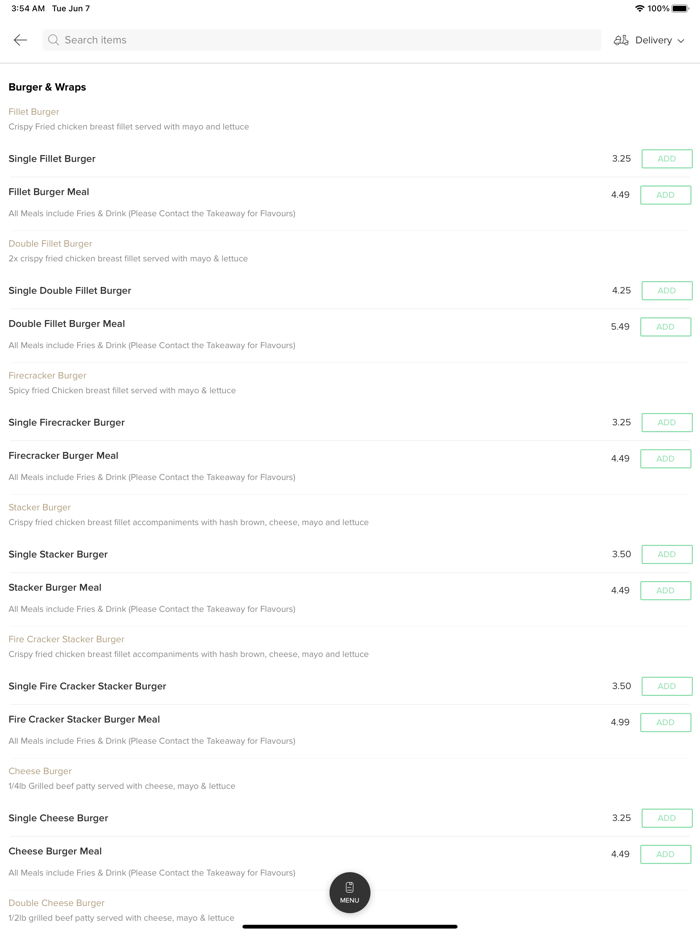Image resolution: width=700 pixels, height=934 pixels.
Task: Add Single Cheese Burger to order
Action: pos(666,819)
